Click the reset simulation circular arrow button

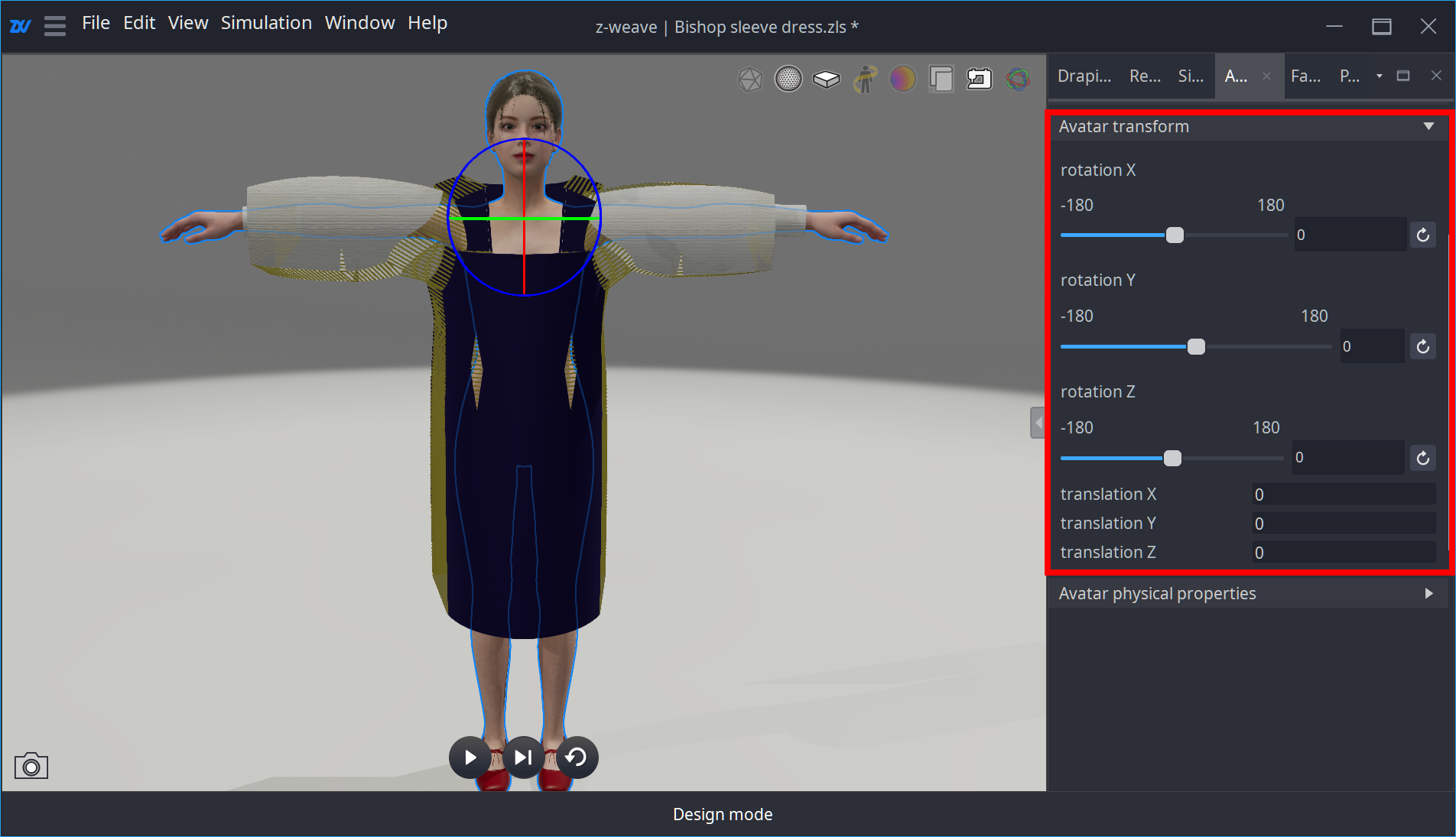point(577,757)
